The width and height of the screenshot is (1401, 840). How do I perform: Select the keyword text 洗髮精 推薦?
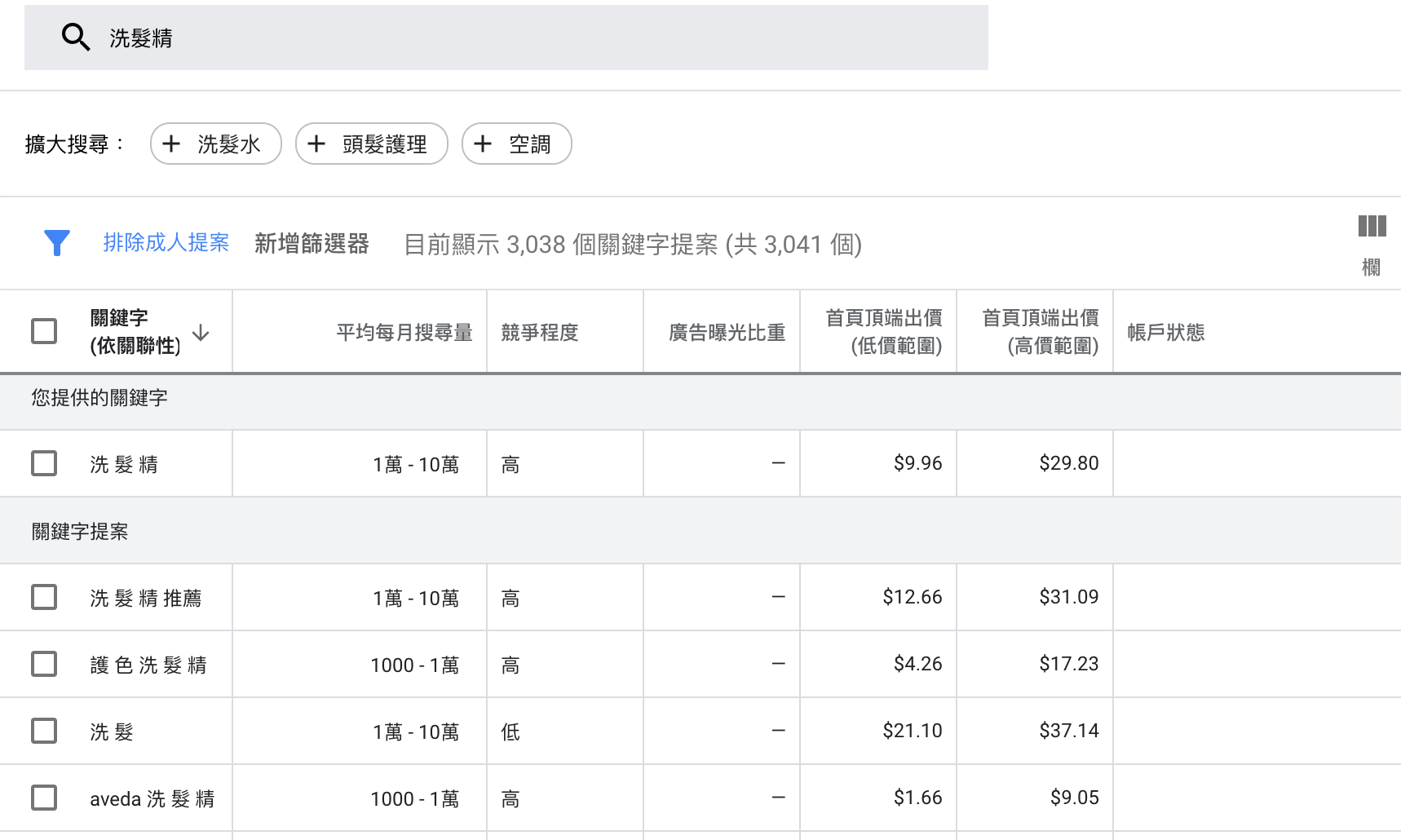point(146,598)
